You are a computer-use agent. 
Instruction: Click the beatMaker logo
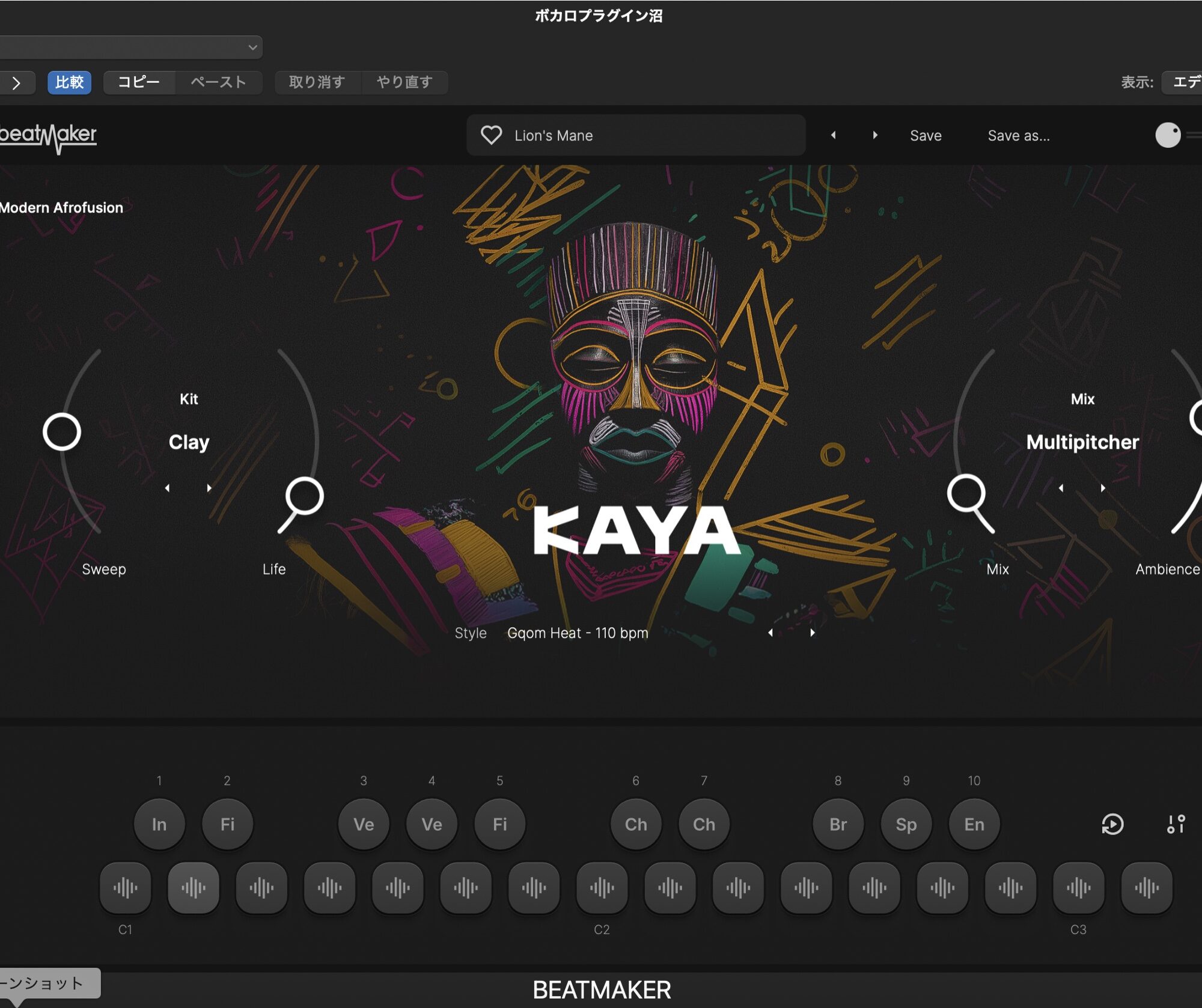coord(48,138)
